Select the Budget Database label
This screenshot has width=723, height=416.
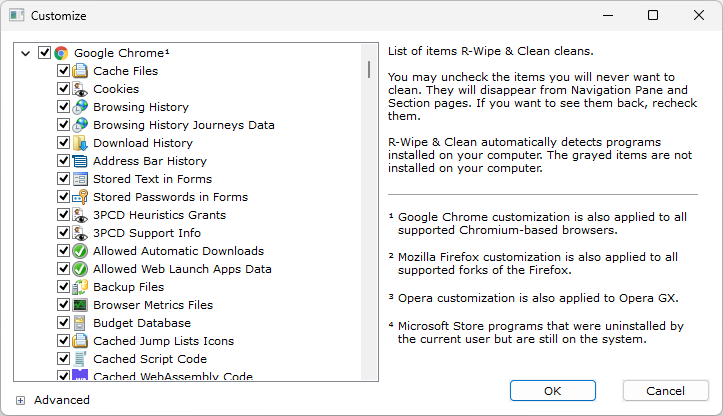click(x=142, y=323)
